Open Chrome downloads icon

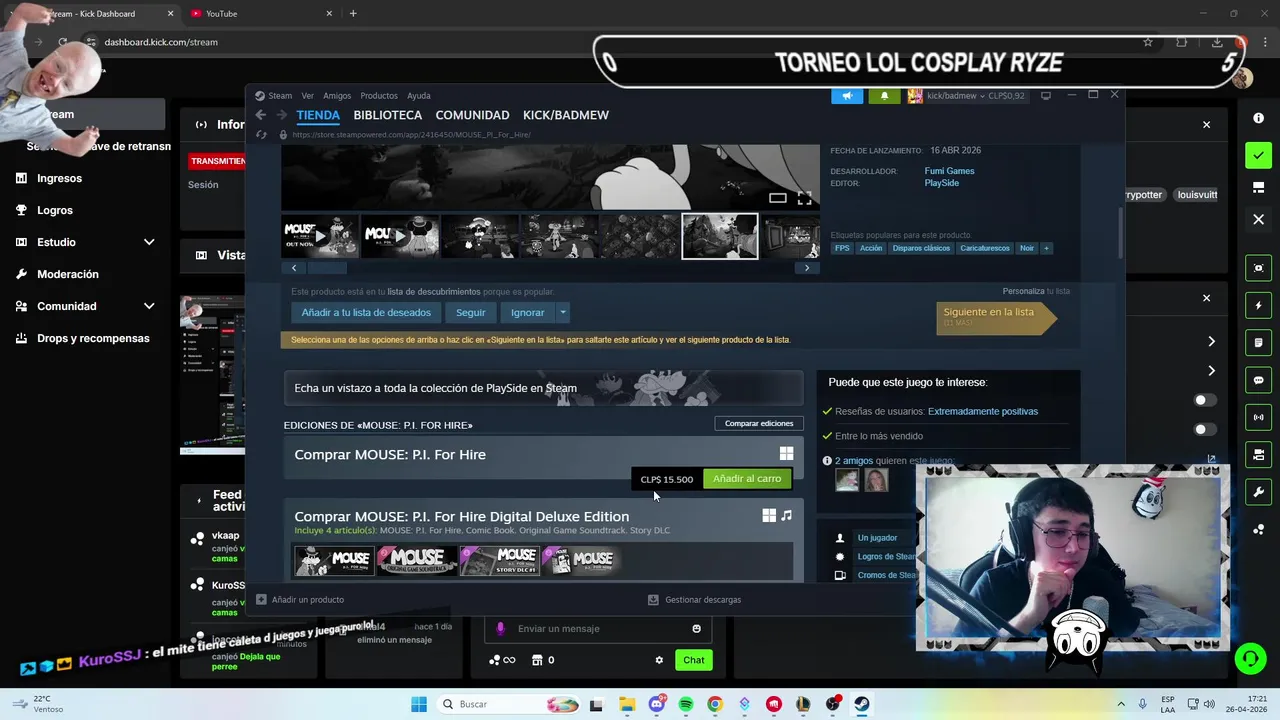click(1216, 42)
